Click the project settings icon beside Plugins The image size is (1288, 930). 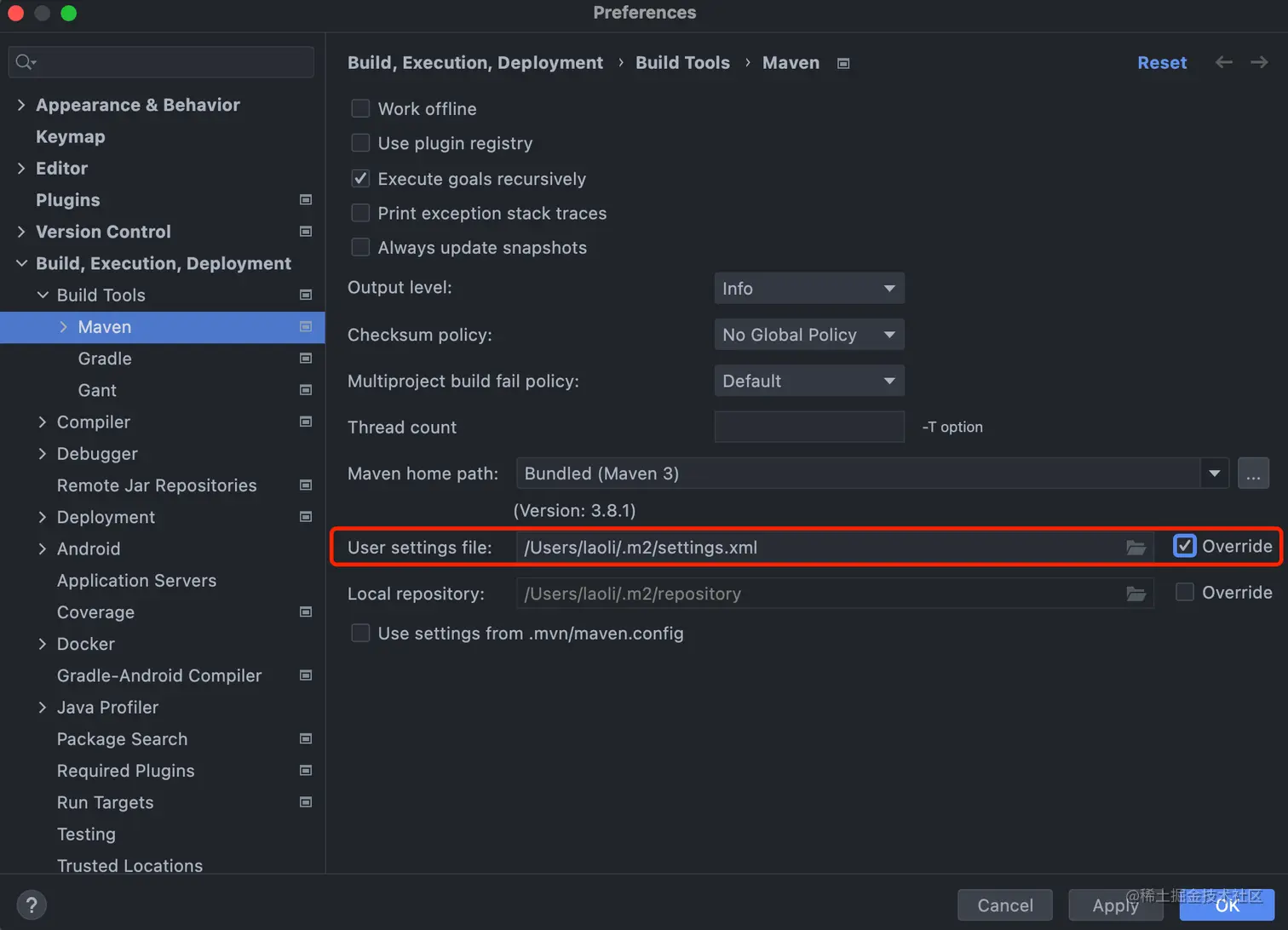click(306, 199)
